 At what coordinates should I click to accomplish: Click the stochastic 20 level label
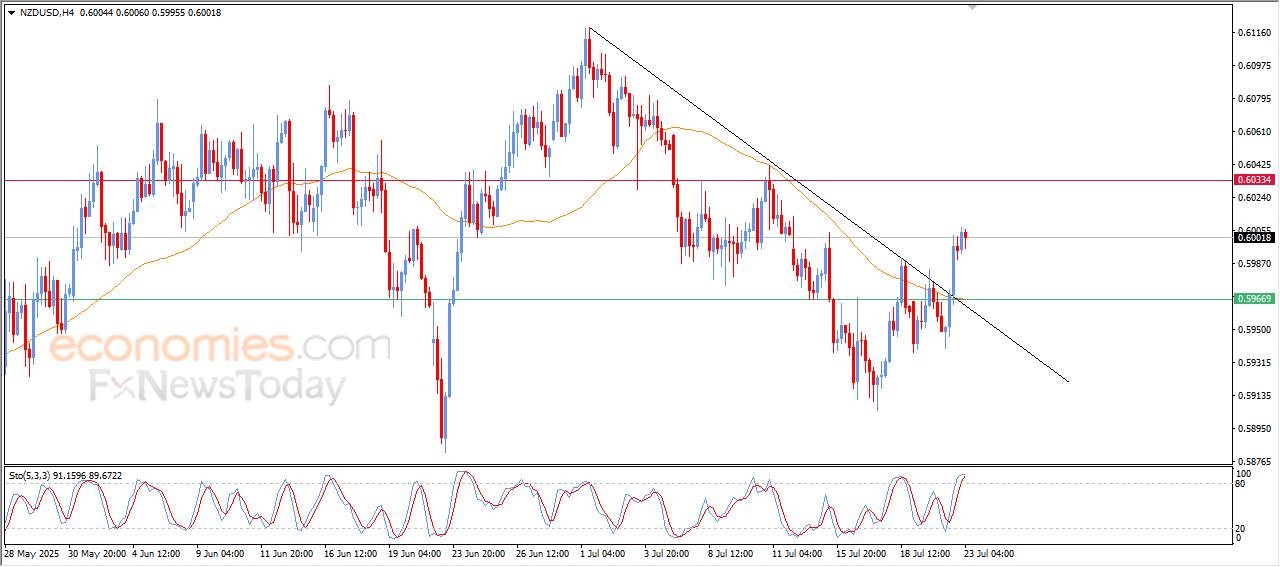[1242, 528]
